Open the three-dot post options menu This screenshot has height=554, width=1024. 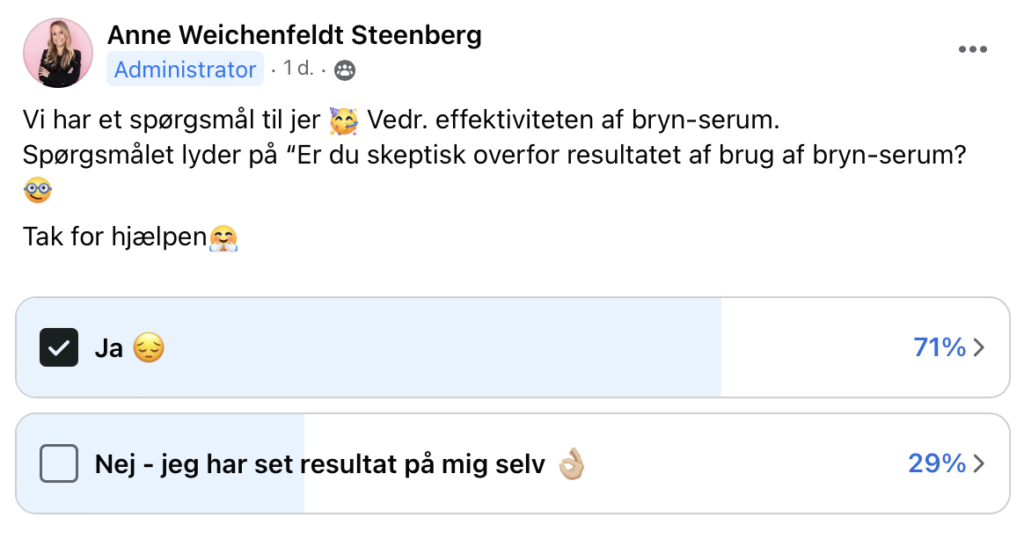pyautogui.click(x=972, y=50)
